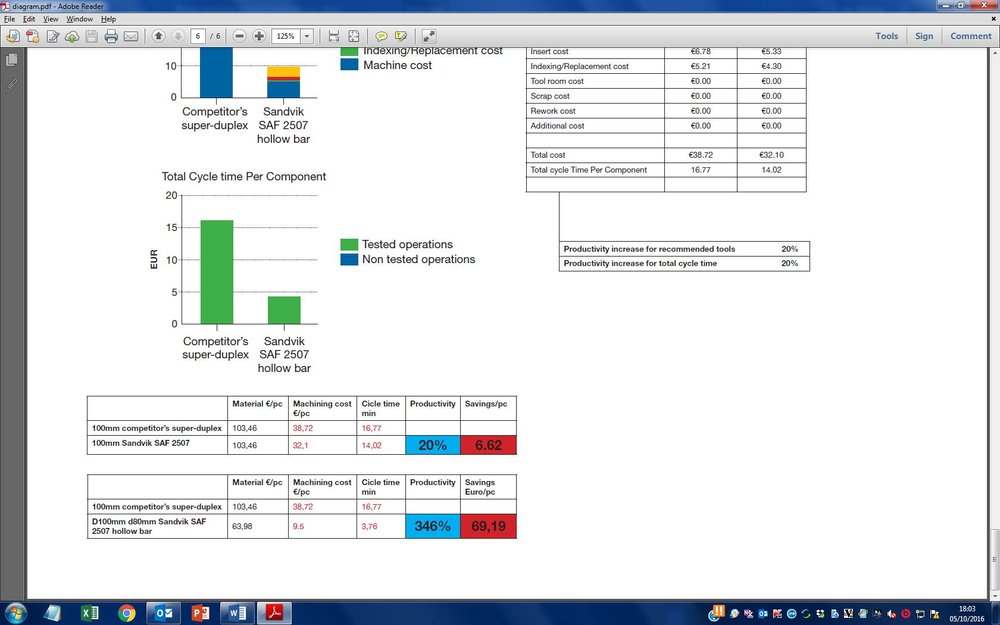Click the red circle icon in system tray

pyautogui.click(x=905, y=614)
